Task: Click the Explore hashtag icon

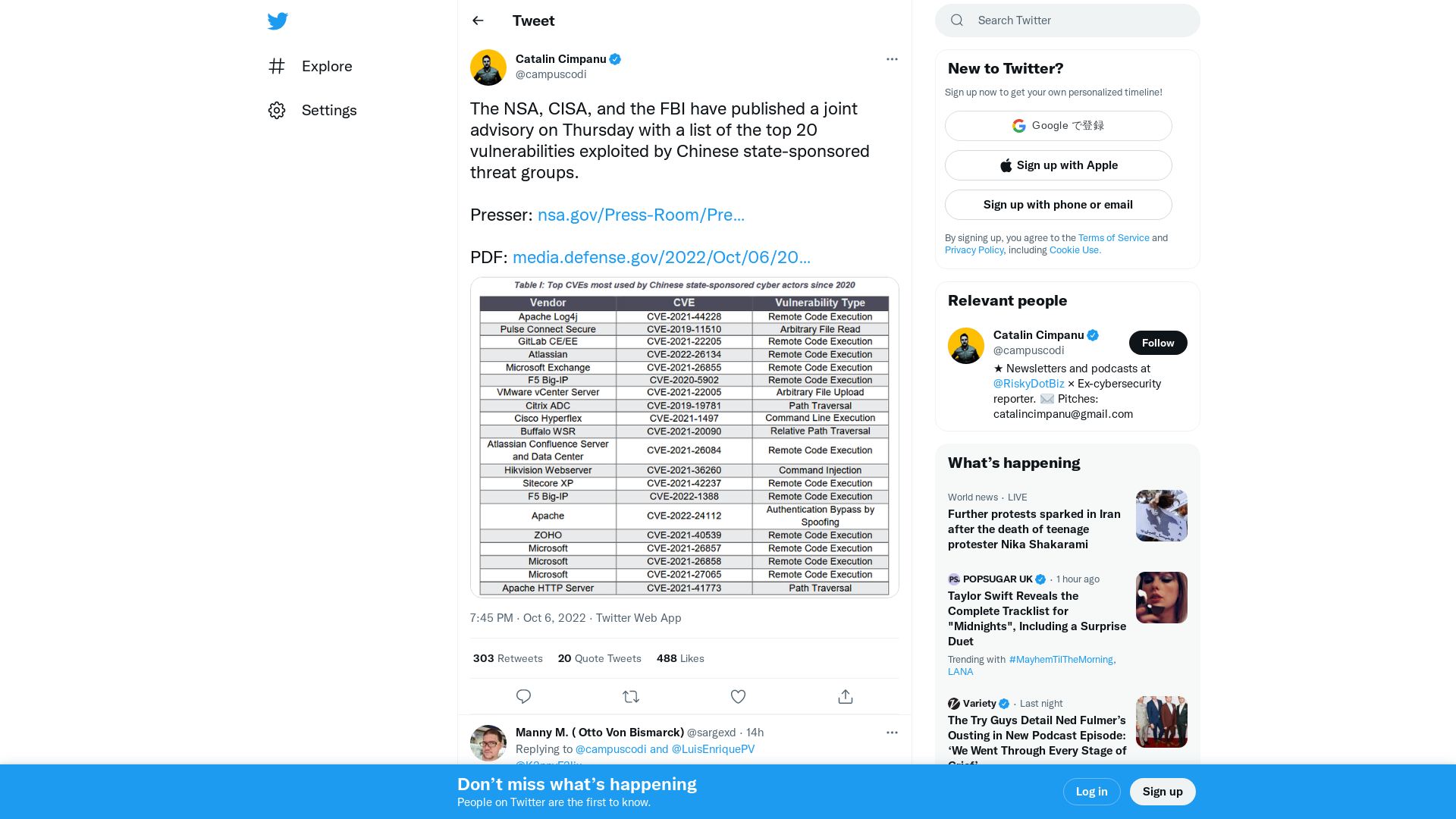Action: [x=277, y=66]
